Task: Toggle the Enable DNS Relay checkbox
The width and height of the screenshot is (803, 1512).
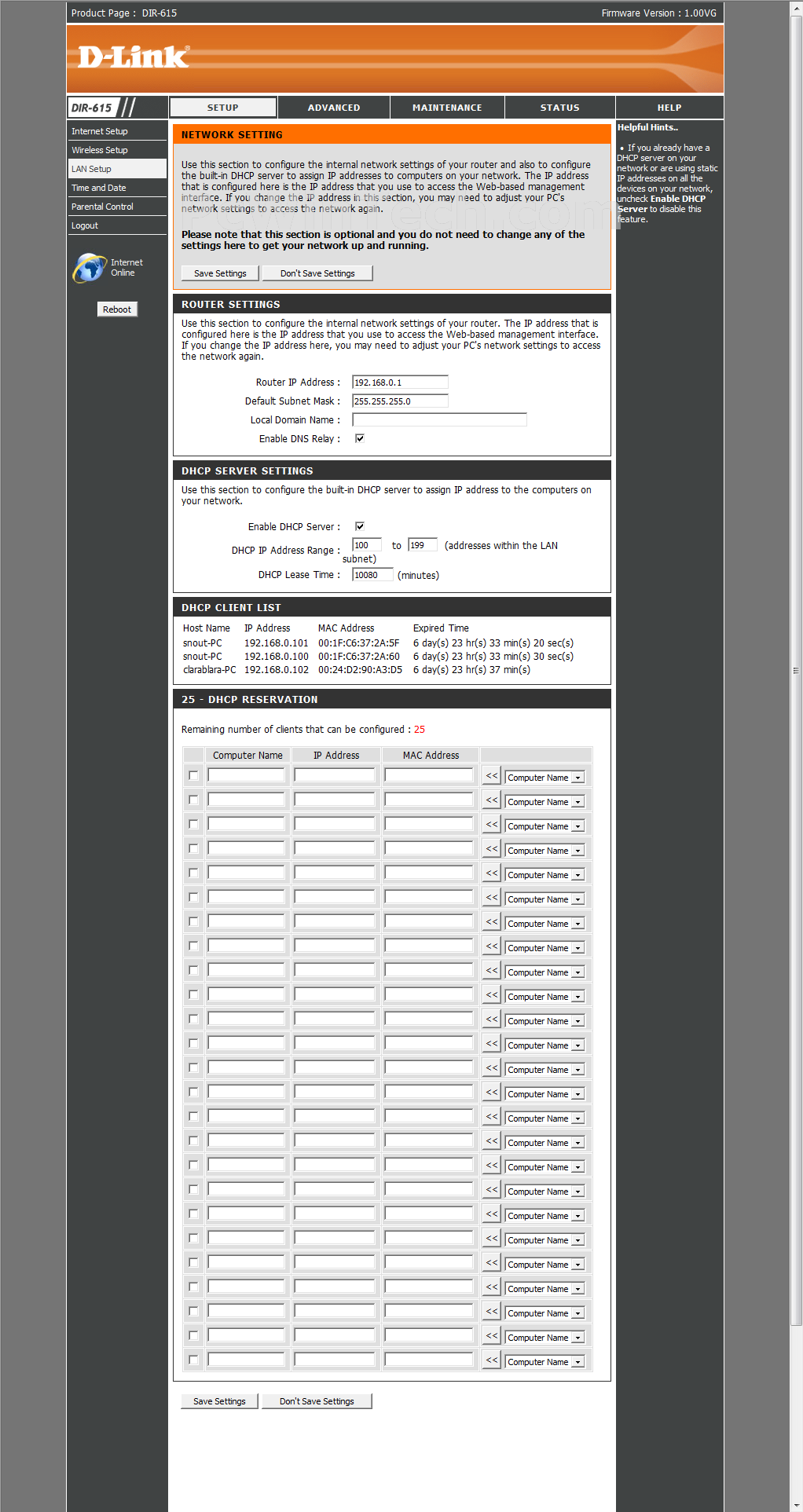Action: 360,438
